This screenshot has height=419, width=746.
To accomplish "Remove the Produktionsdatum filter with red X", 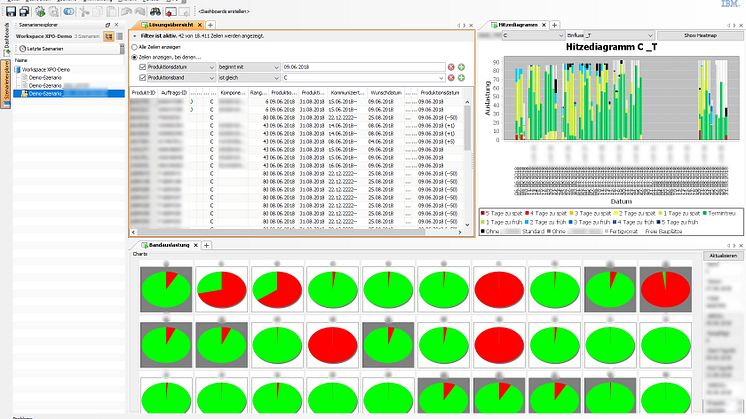I will tap(451, 67).
